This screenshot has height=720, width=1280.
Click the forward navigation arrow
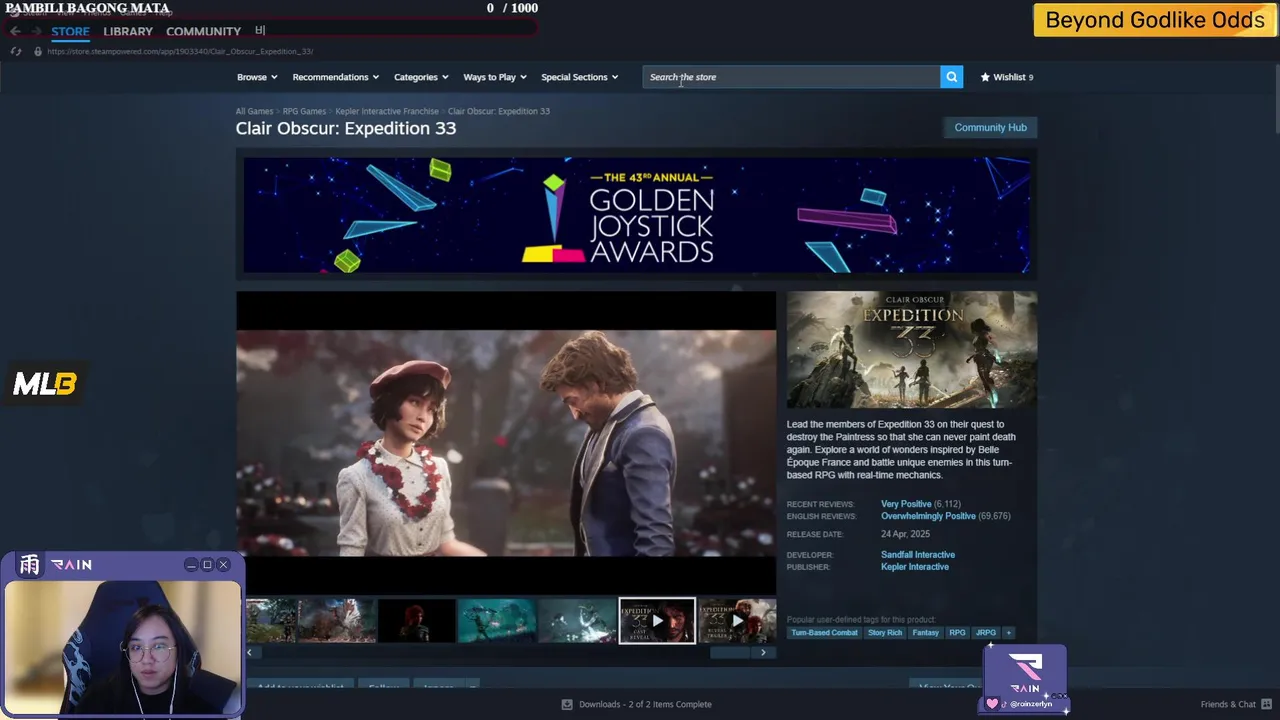coord(36,31)
